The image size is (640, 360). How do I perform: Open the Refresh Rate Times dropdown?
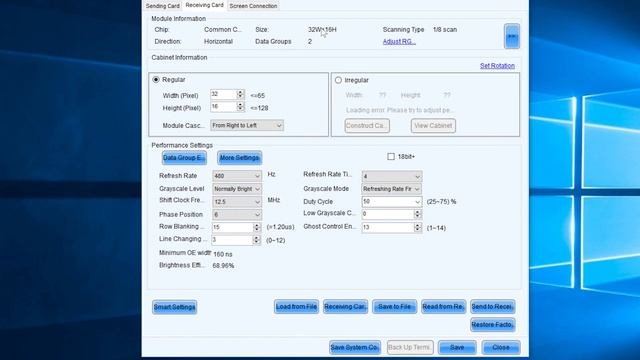pyautogui.click(x=391, y=176)
